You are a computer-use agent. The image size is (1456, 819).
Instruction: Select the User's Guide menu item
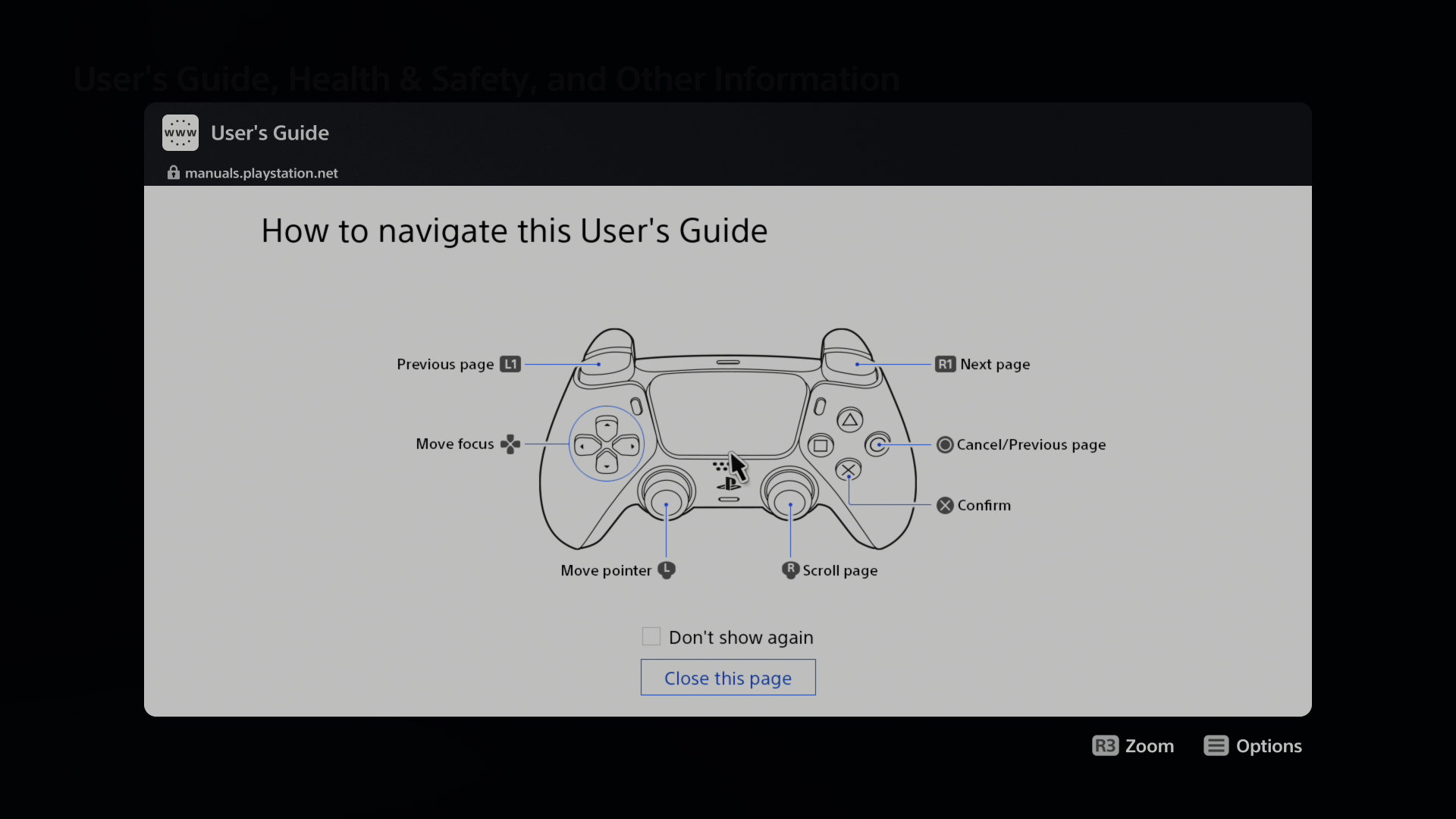[270, 133]
